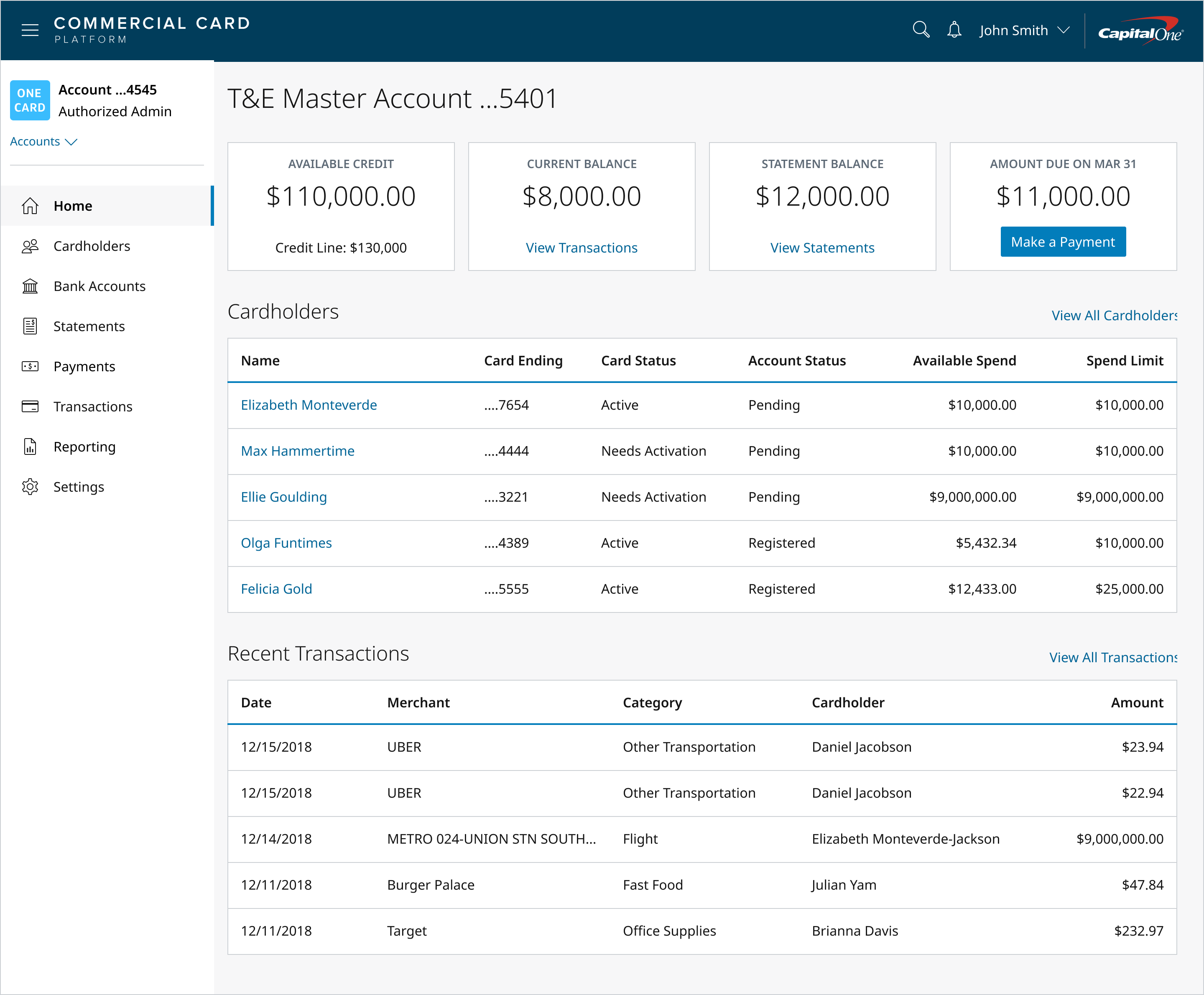This screenshot has width=1204, height=995.
Task: Click the search magnifier icon
Action: click(x=921, y=29)
